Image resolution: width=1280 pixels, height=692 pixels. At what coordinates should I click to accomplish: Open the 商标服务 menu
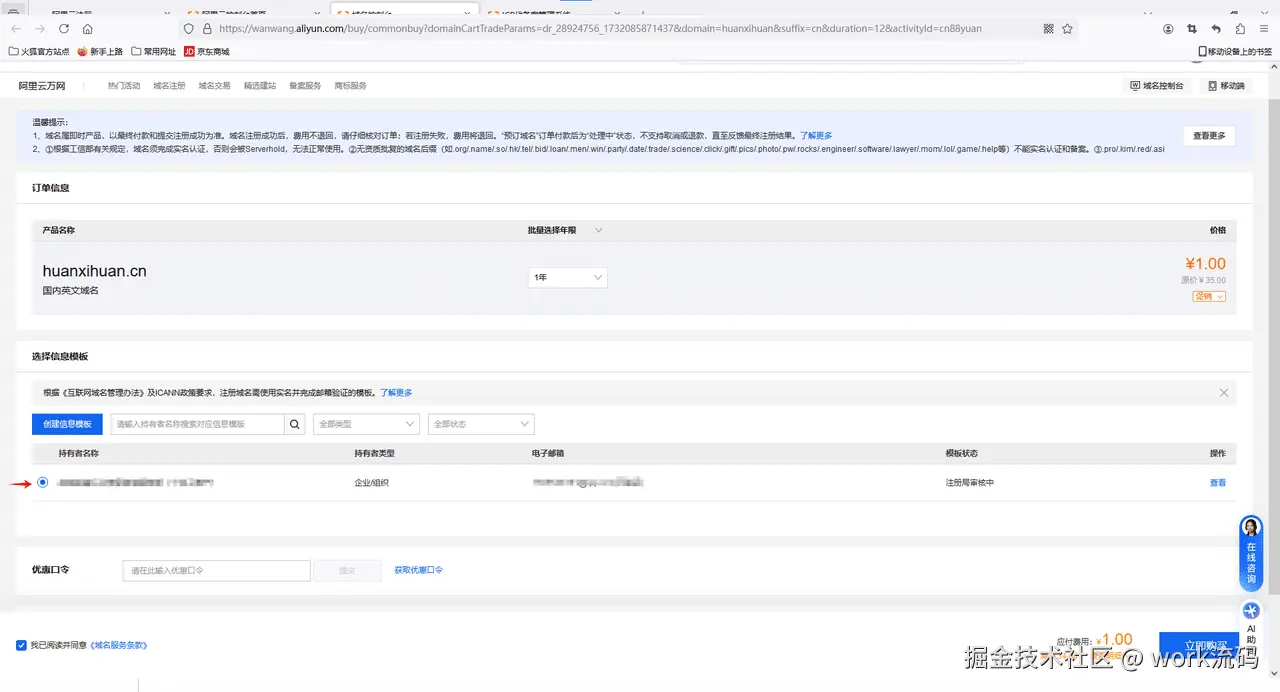point(350,86)
